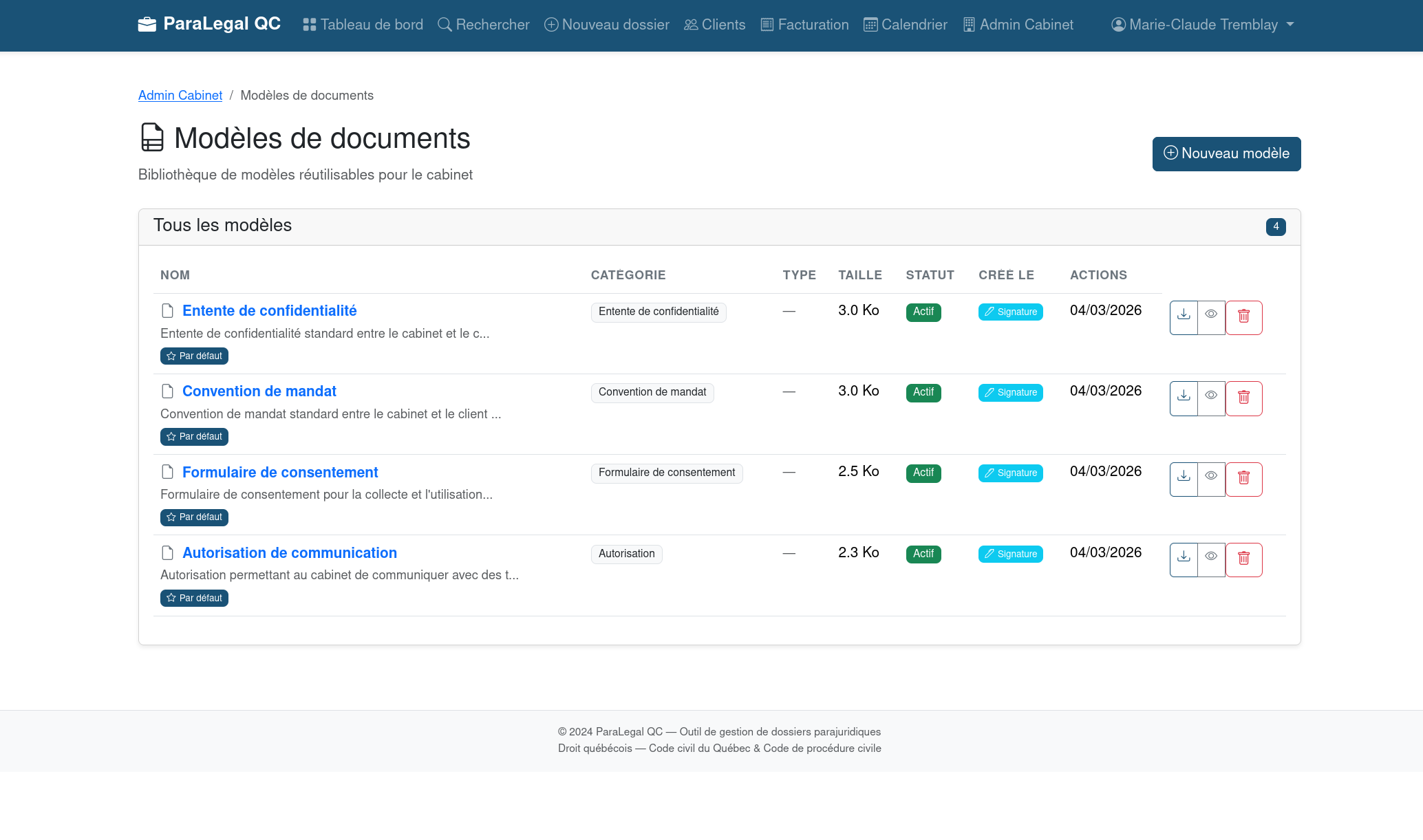Preview the Entente de confidentialité template

[1211, 317]
